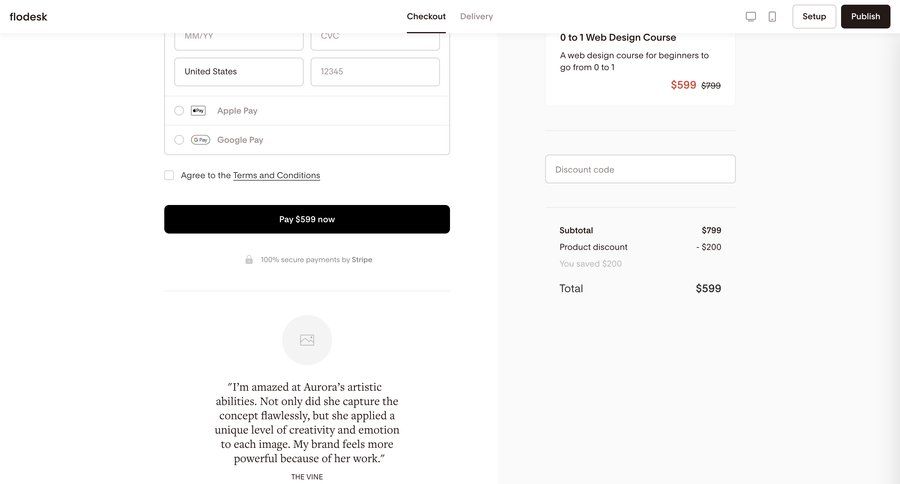The image size is (900, 484).
Task: Click the Setup button
Action: coord(814,16)
